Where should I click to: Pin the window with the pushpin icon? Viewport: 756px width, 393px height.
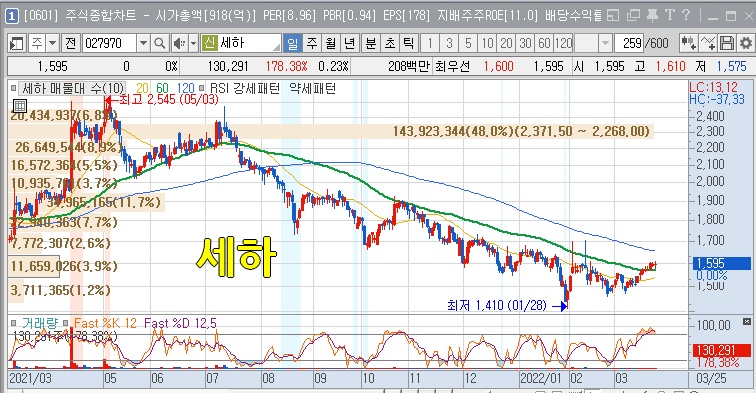click(x=652, y=15)
